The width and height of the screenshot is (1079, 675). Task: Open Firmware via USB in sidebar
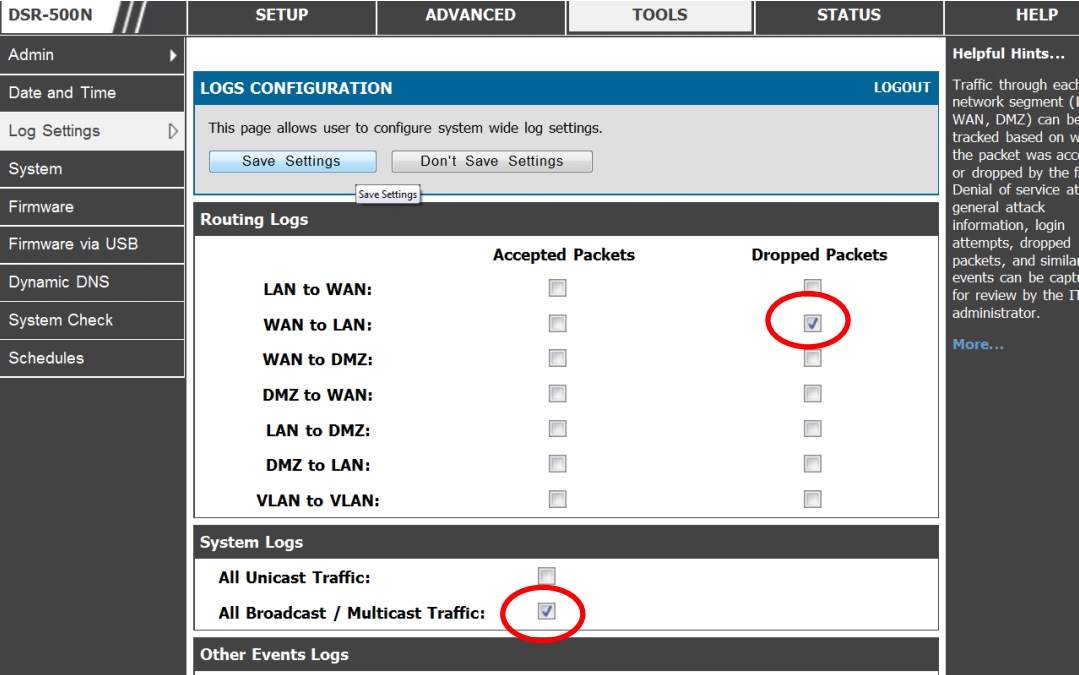[x=73, y=244]
